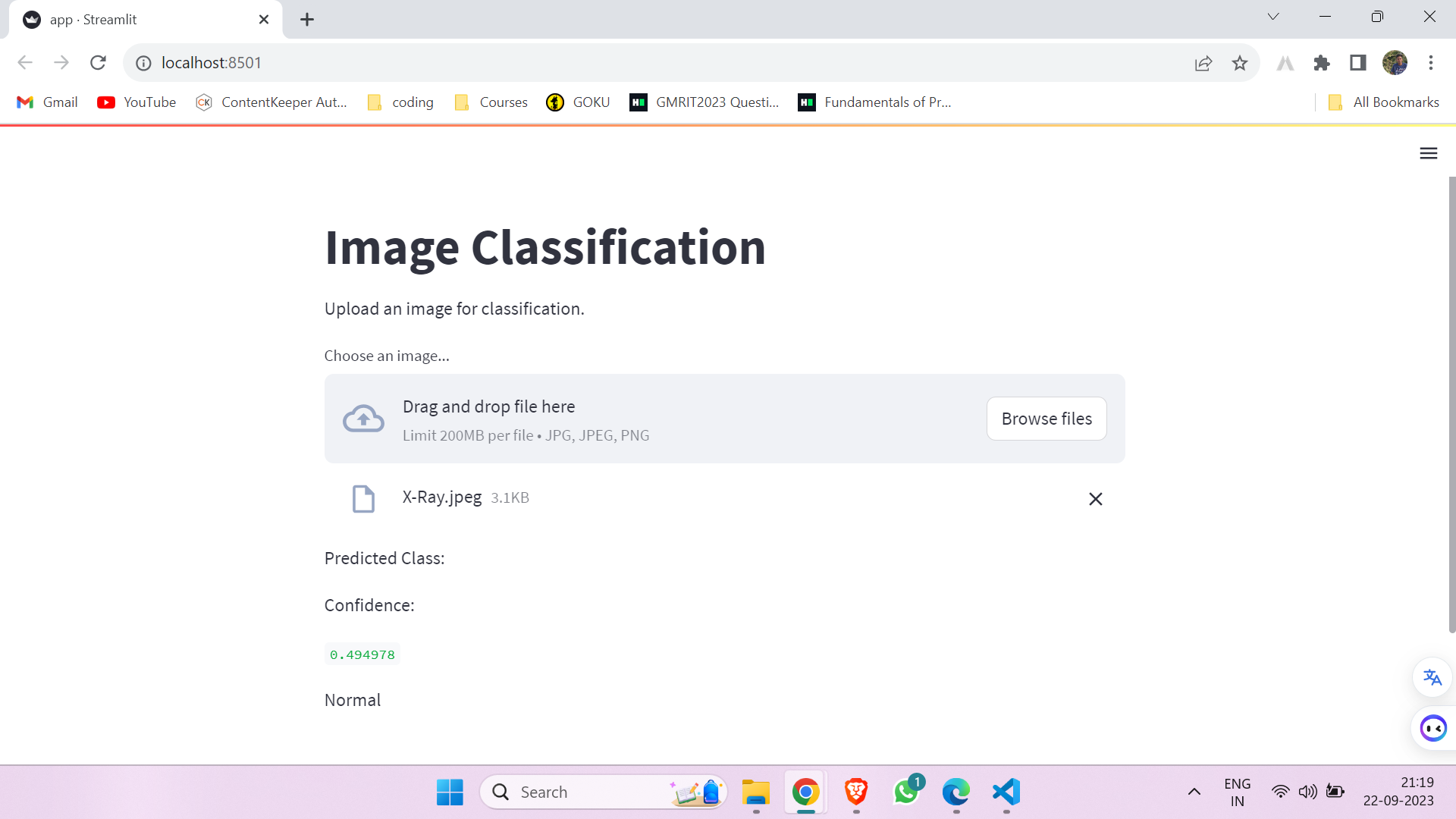
Task: Open the YouTube bookmark
Action: point(136,102)
